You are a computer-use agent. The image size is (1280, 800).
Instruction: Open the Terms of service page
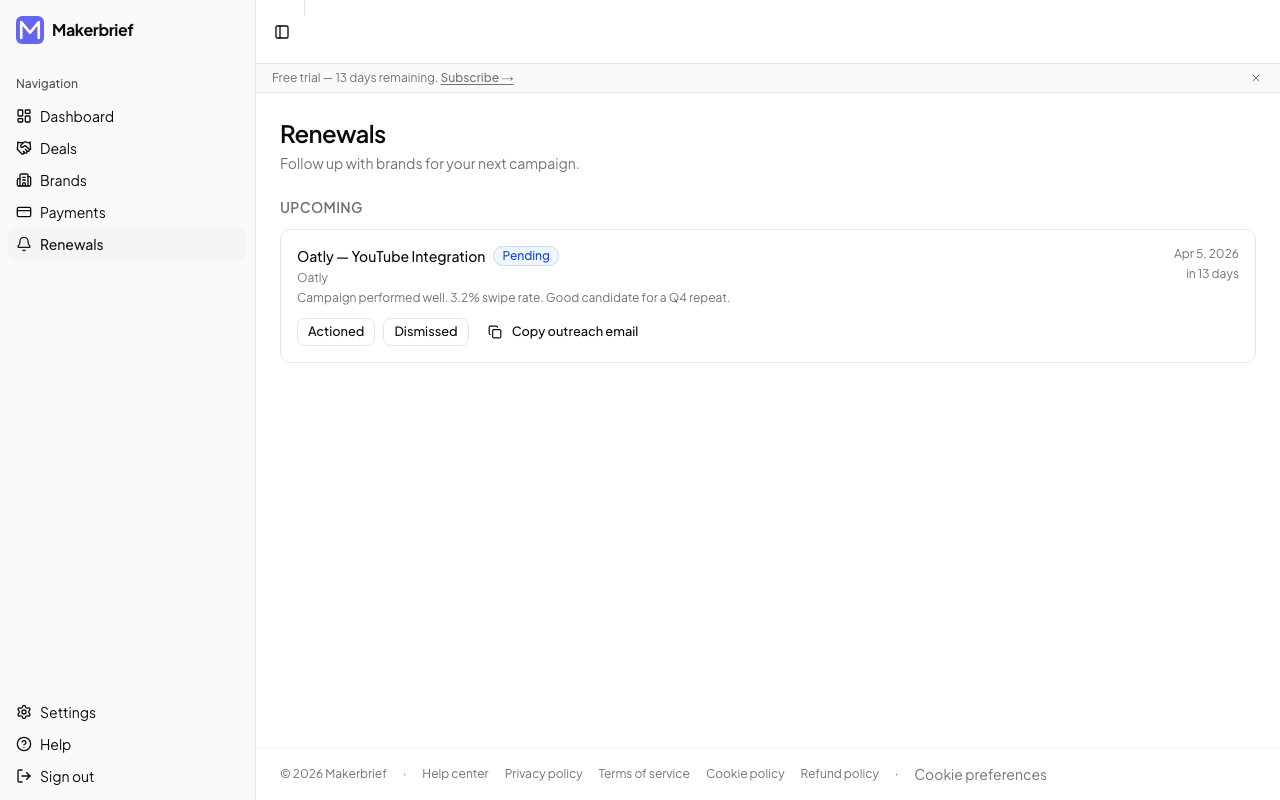coord(643,773)
